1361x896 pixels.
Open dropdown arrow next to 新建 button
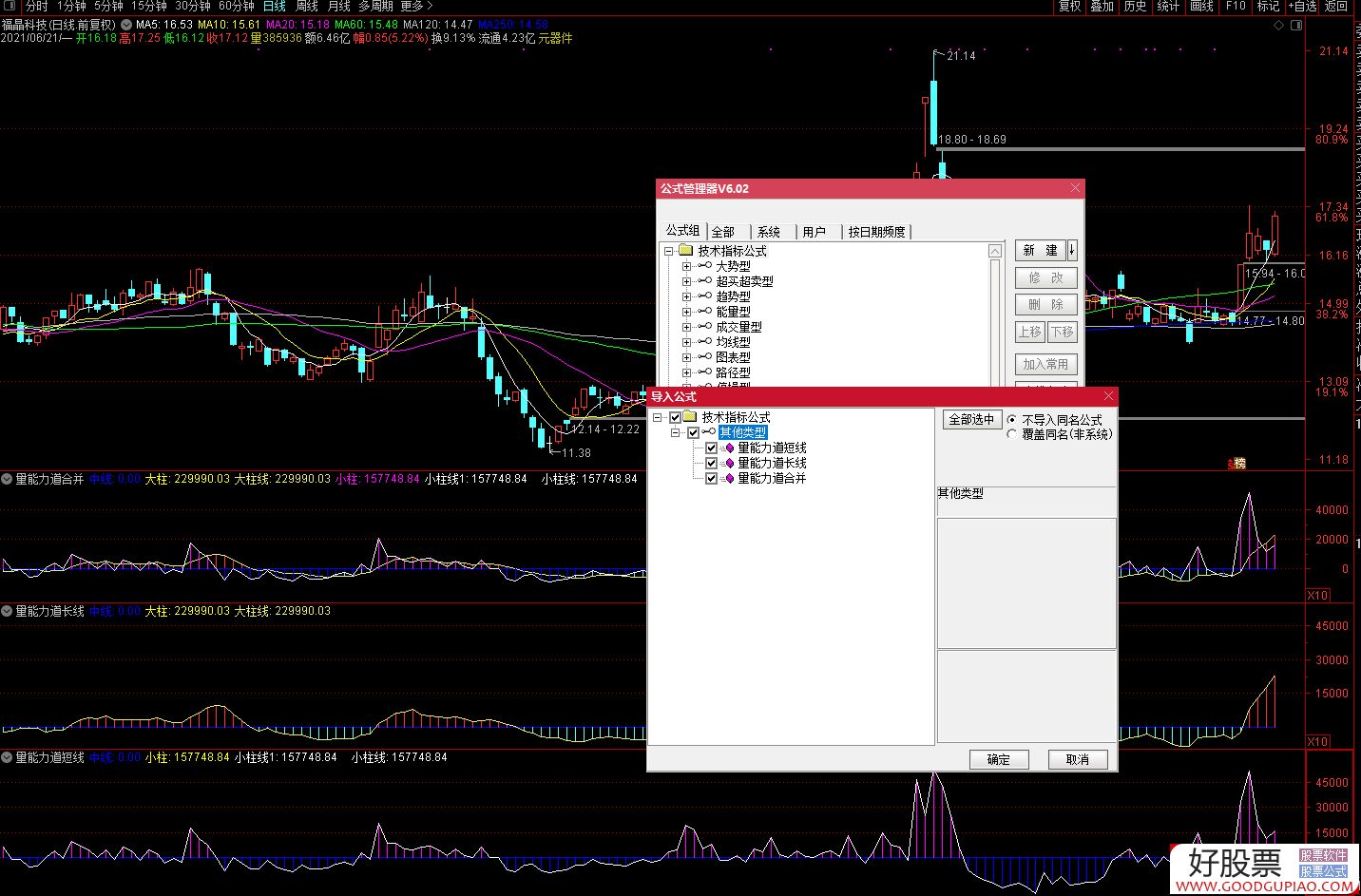tap(1072, 251)
